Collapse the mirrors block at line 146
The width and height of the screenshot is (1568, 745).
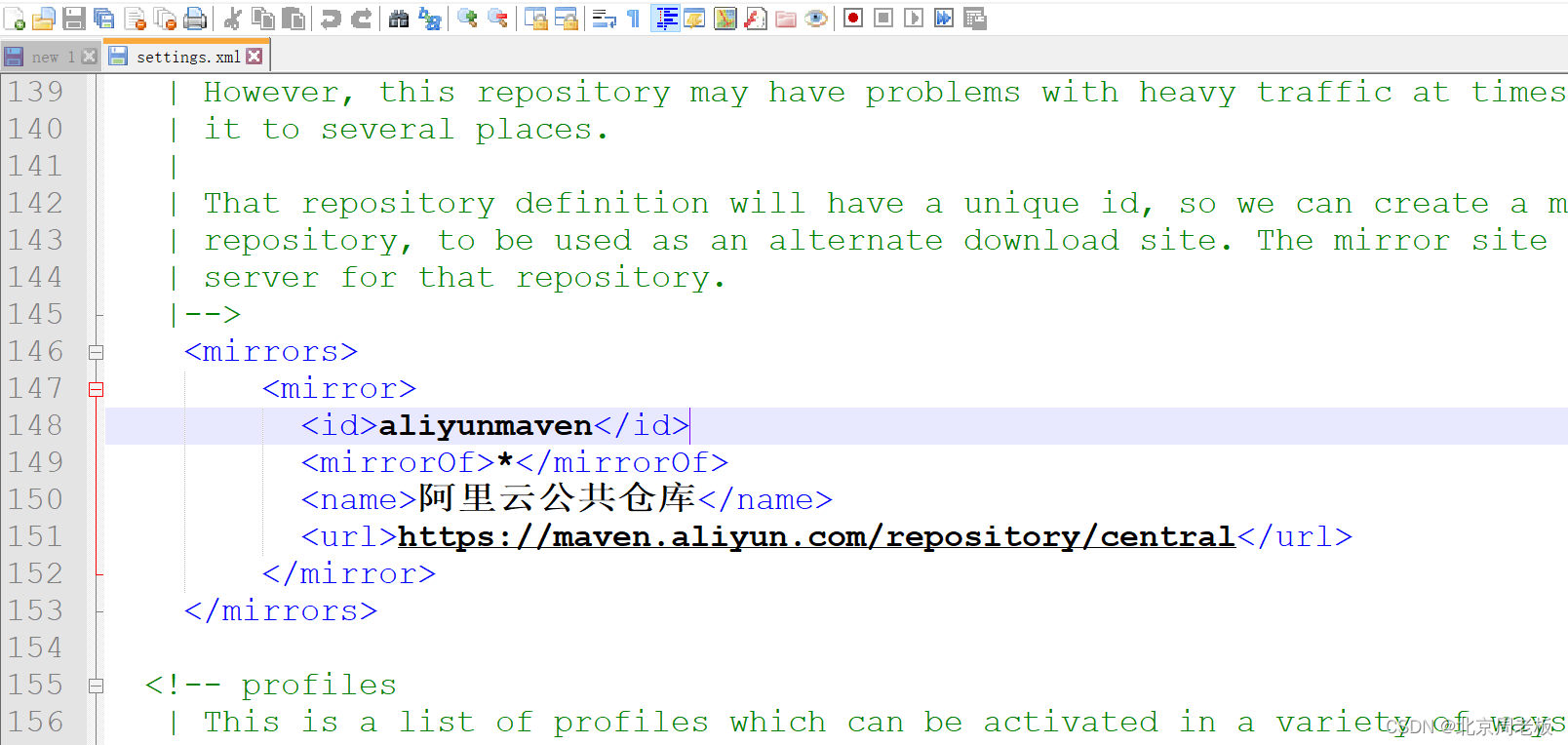96,352
